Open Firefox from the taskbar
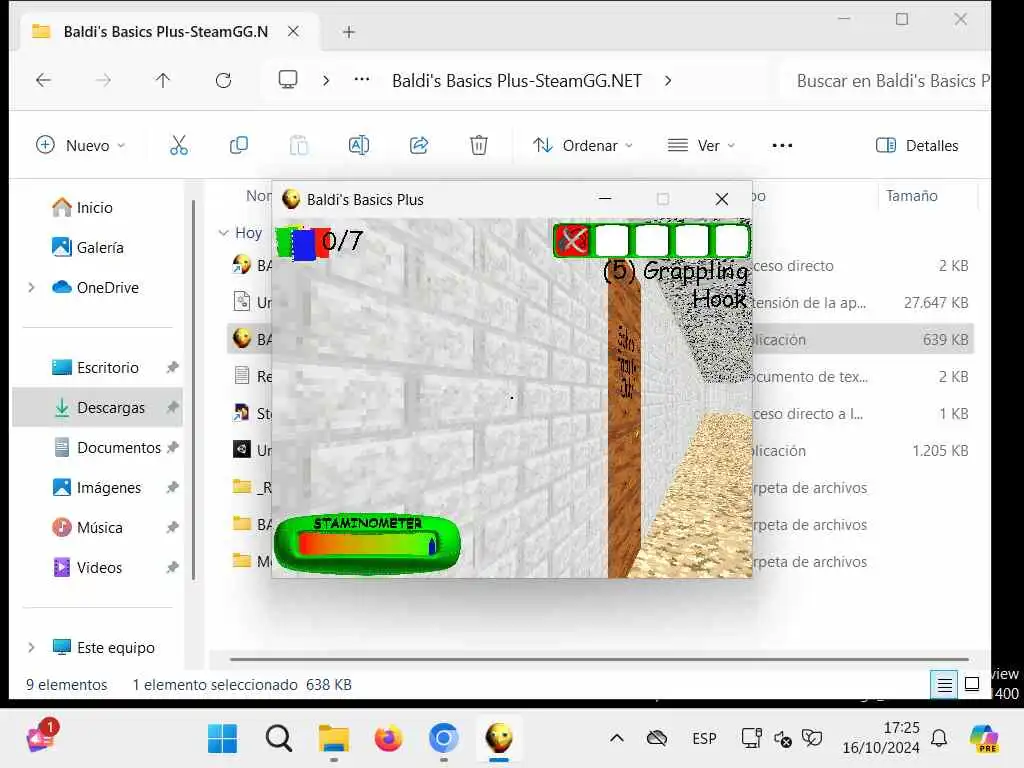The image size is (1024, 768). (389, 739)
